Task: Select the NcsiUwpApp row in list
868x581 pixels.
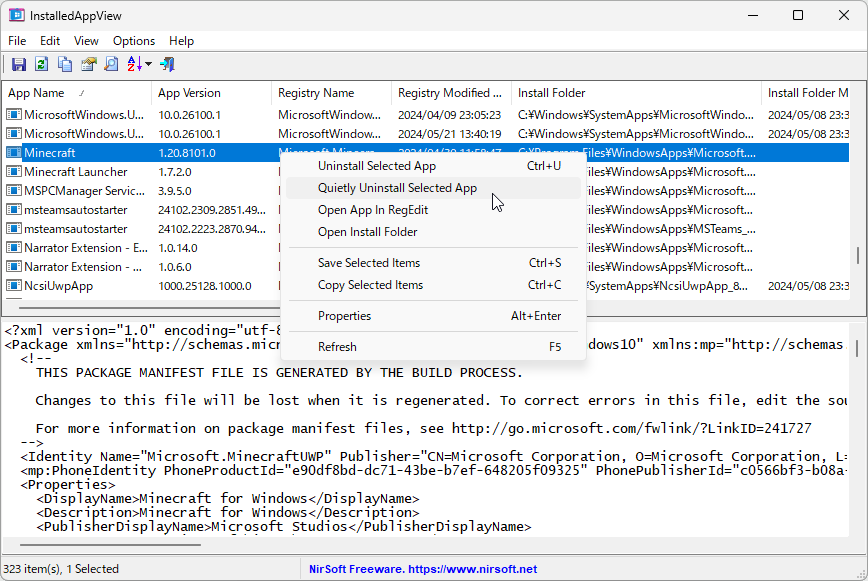Action: tap(58, 286)
